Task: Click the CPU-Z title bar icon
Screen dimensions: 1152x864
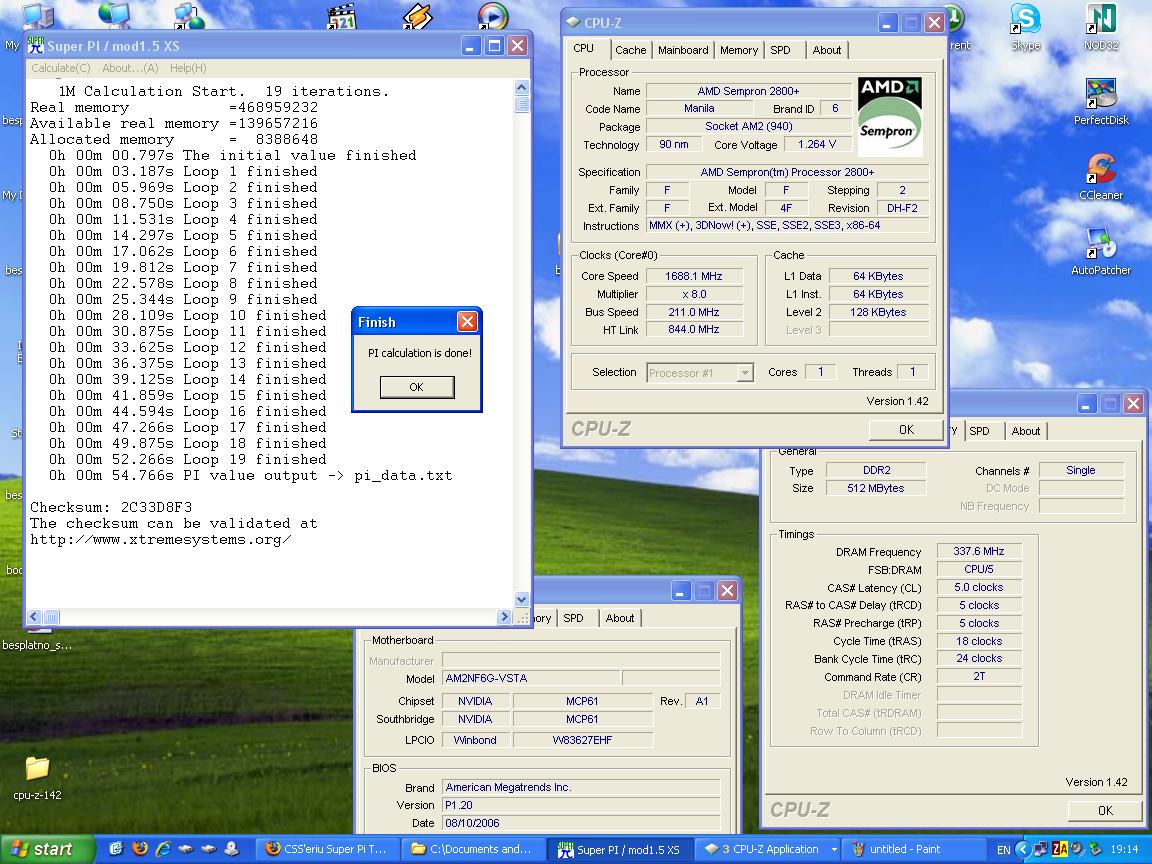Action: click(x=574, y=23)
